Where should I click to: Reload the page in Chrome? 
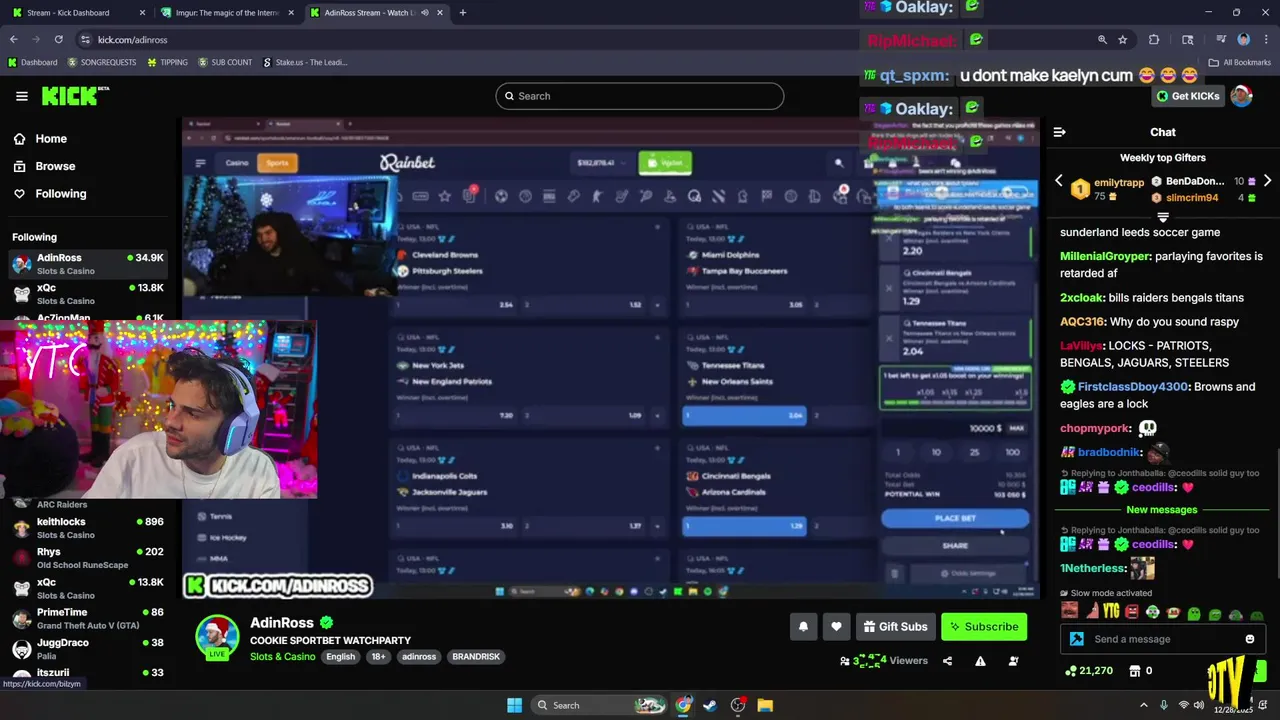click(58, 39)
